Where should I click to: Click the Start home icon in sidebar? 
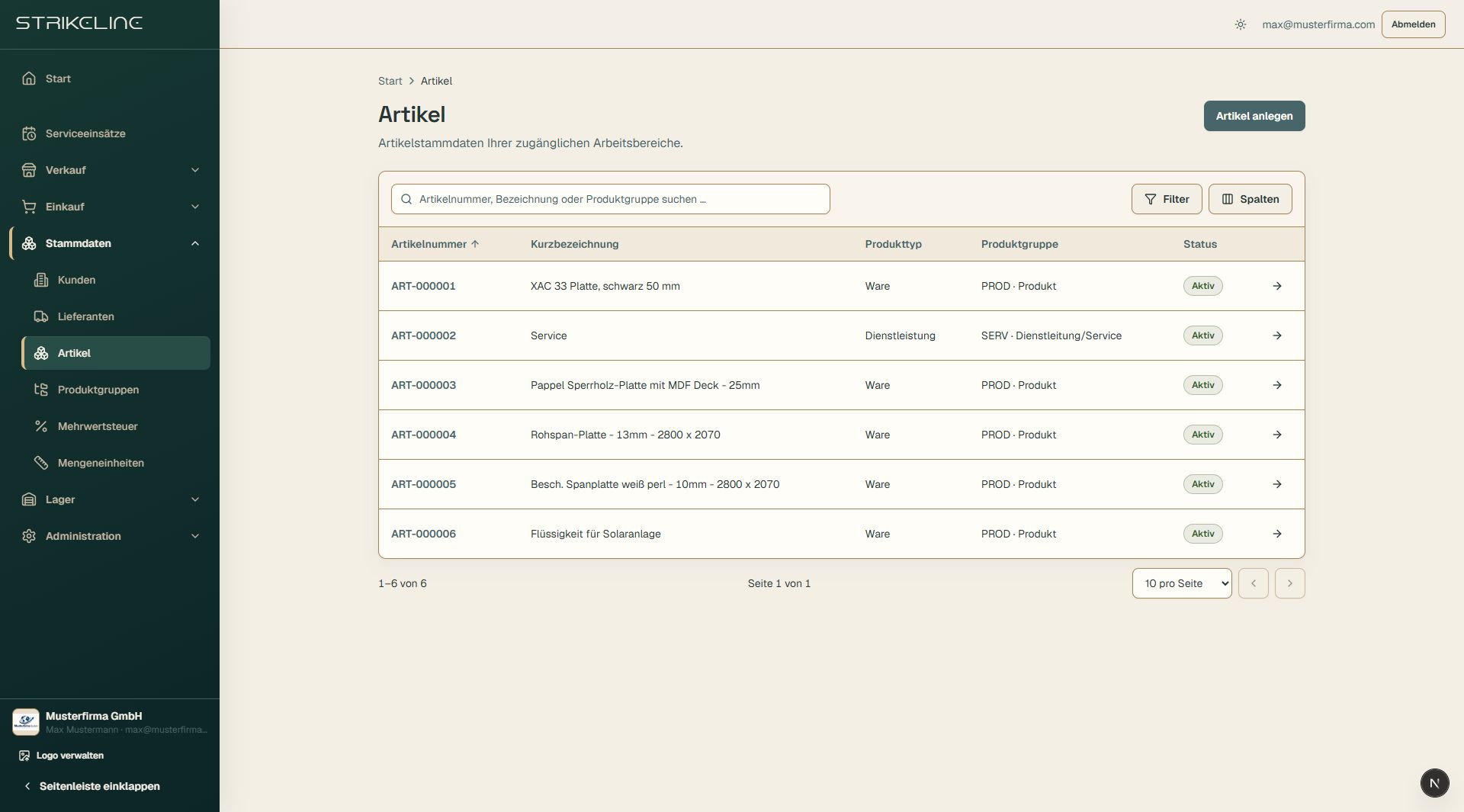[29, 79]
